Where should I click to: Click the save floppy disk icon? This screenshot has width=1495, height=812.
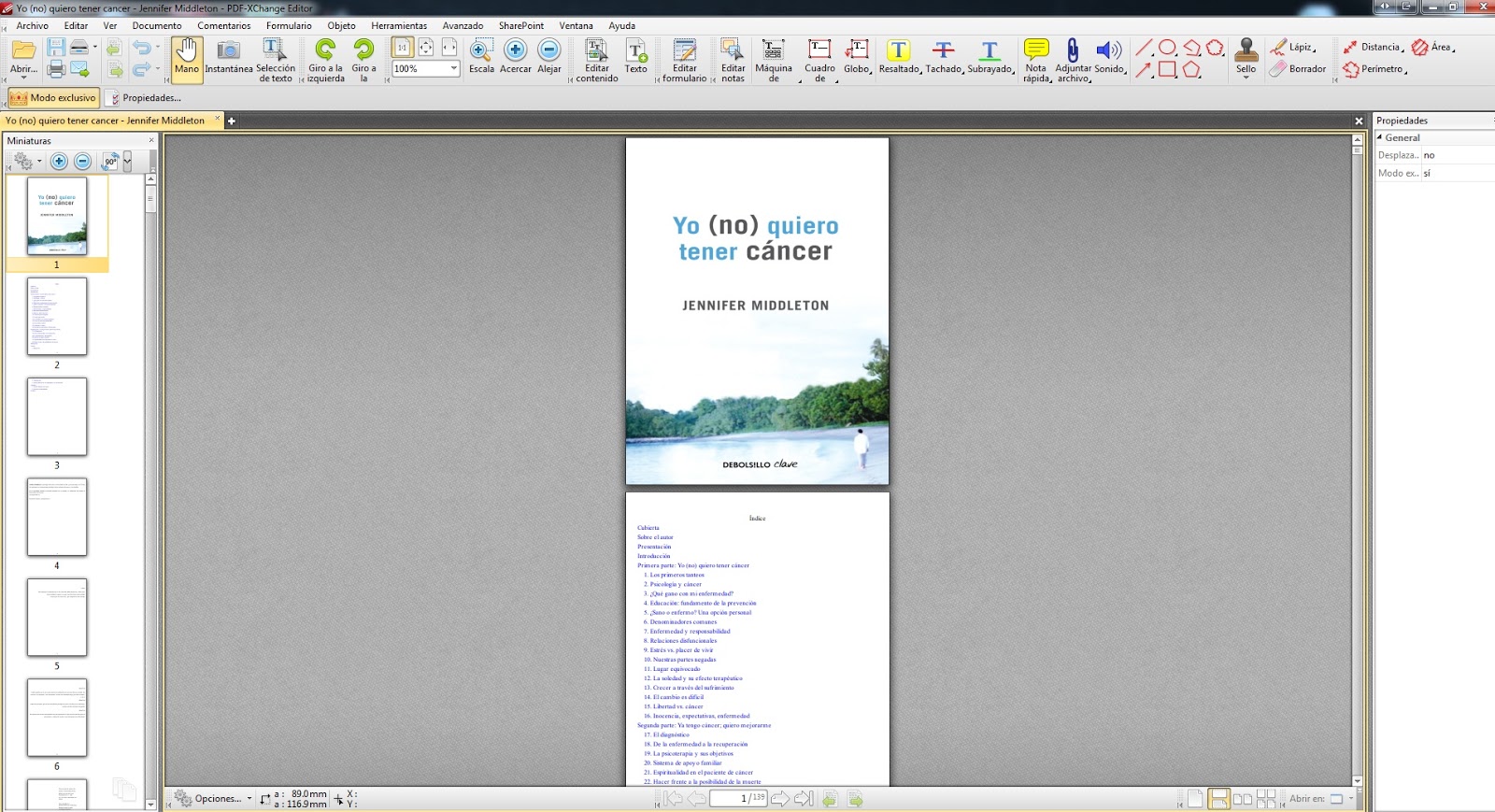(x=56, y=47)
